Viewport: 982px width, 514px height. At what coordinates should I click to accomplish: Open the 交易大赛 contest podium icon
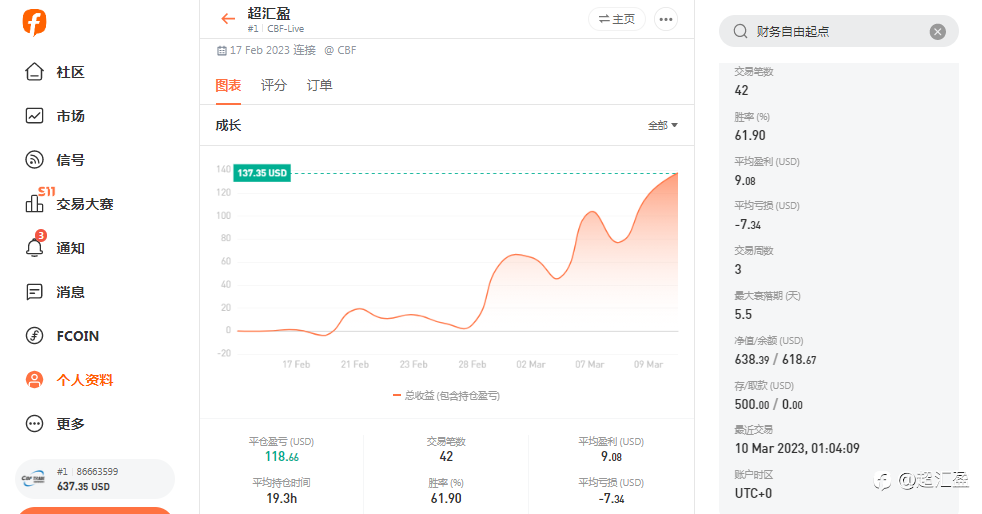[34, 203]
